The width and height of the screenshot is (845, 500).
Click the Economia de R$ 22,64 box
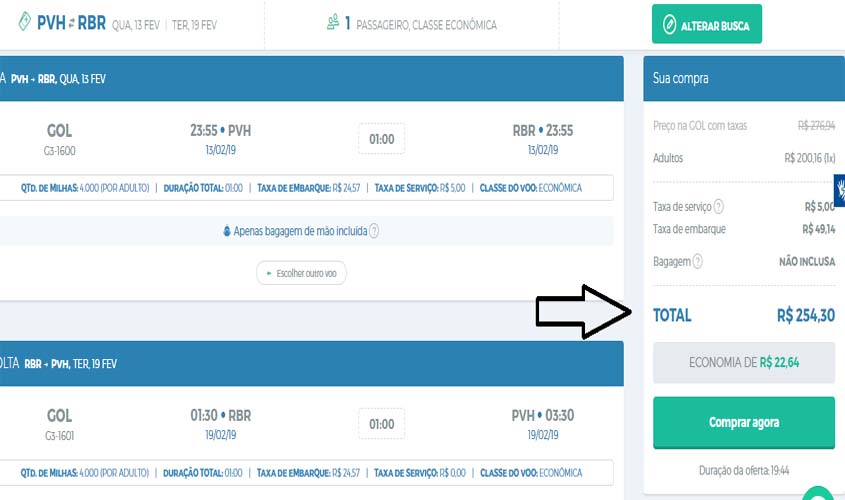[x=743, y=362]
